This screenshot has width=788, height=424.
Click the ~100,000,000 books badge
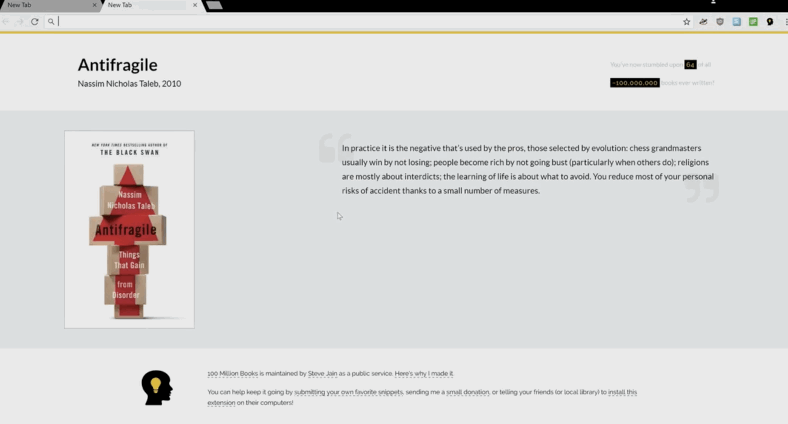[x=635, y=83]
